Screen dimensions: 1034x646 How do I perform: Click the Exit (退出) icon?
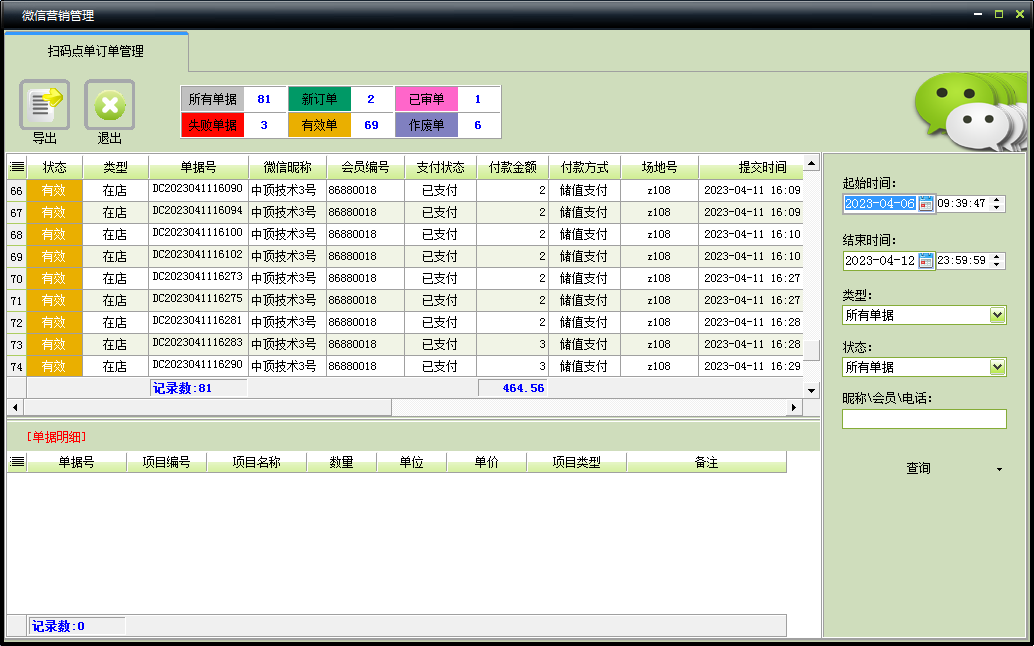point(109,106)
